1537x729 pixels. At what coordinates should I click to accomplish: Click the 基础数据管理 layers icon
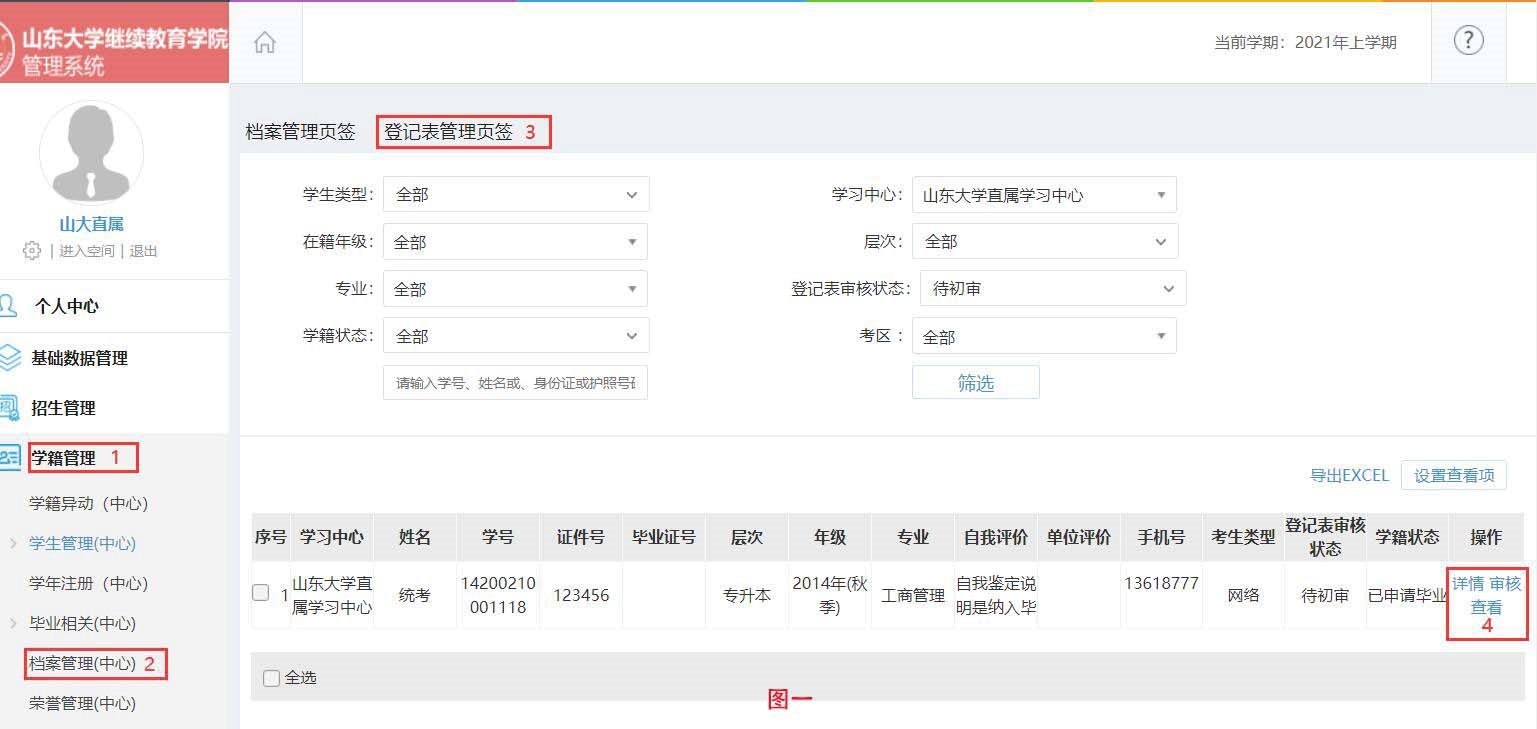[10, 358]
